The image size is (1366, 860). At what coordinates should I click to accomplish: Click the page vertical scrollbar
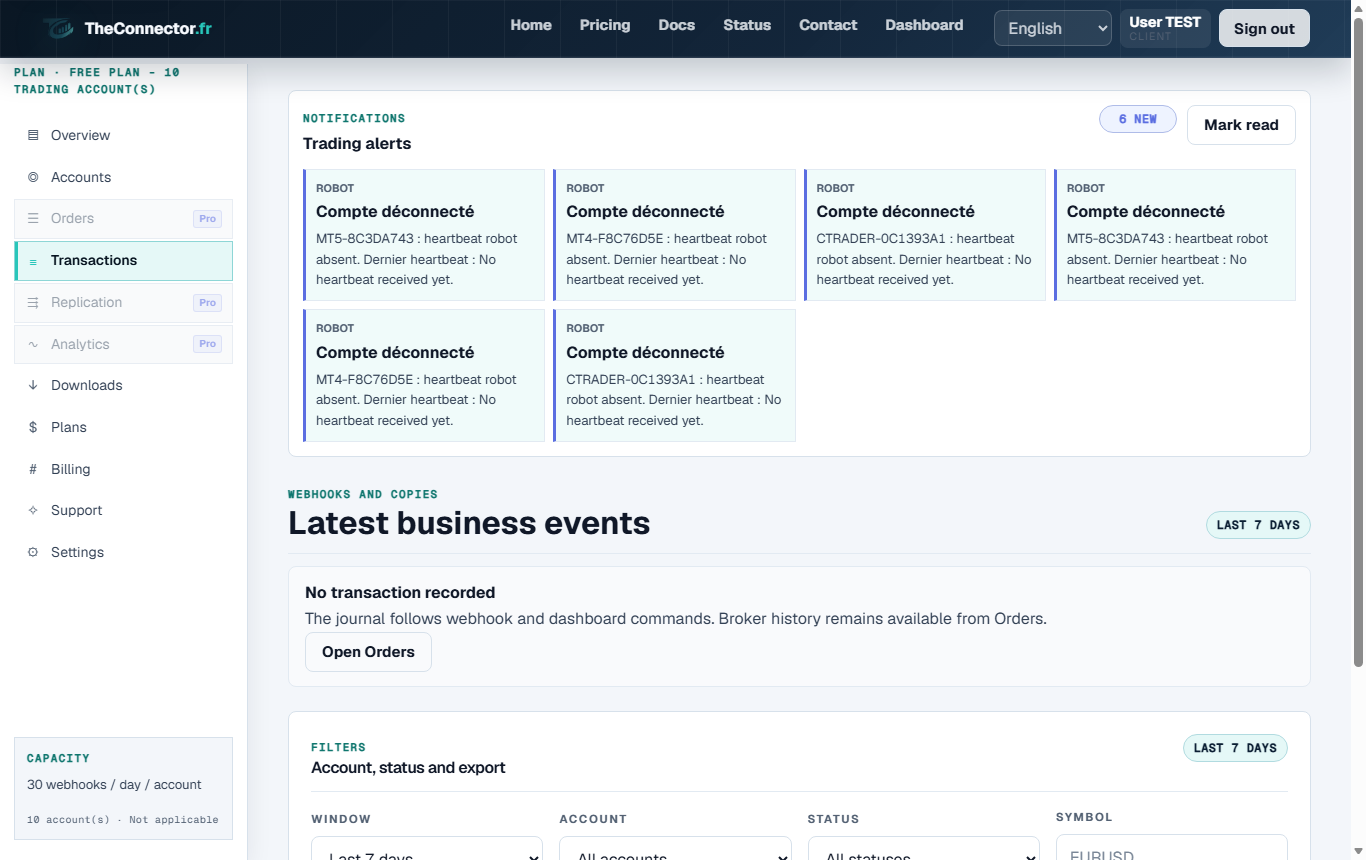pyautogui.click(x=1358, y=340)
